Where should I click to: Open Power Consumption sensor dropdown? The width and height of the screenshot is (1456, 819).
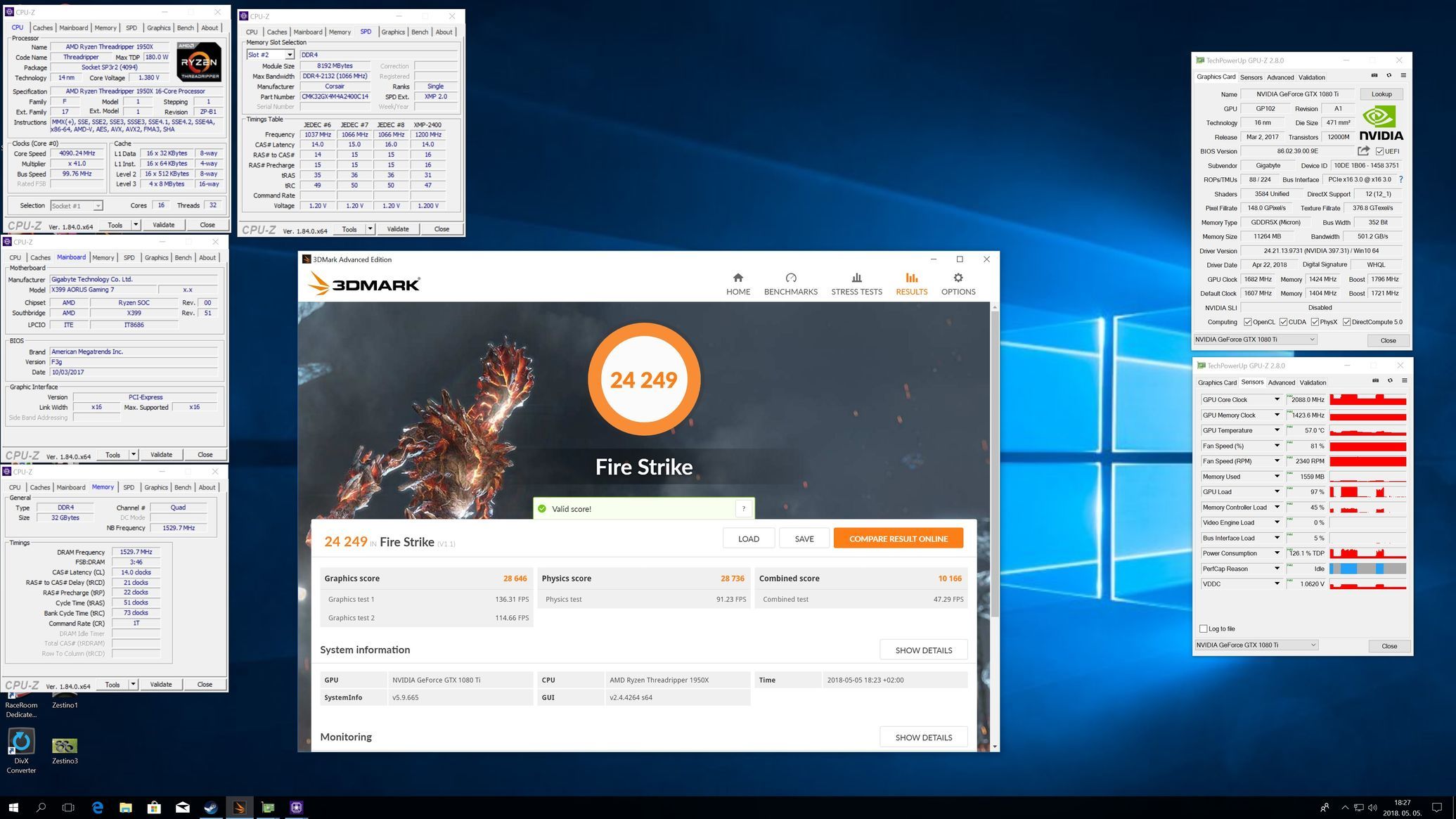pyautogui.click(x=1277, y=553)
